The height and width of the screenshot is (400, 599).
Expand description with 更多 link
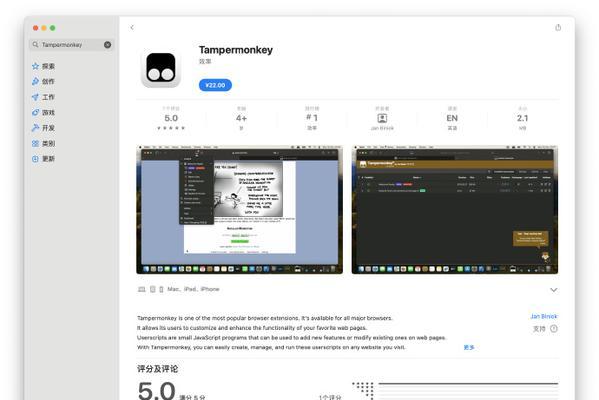(469, 347)
